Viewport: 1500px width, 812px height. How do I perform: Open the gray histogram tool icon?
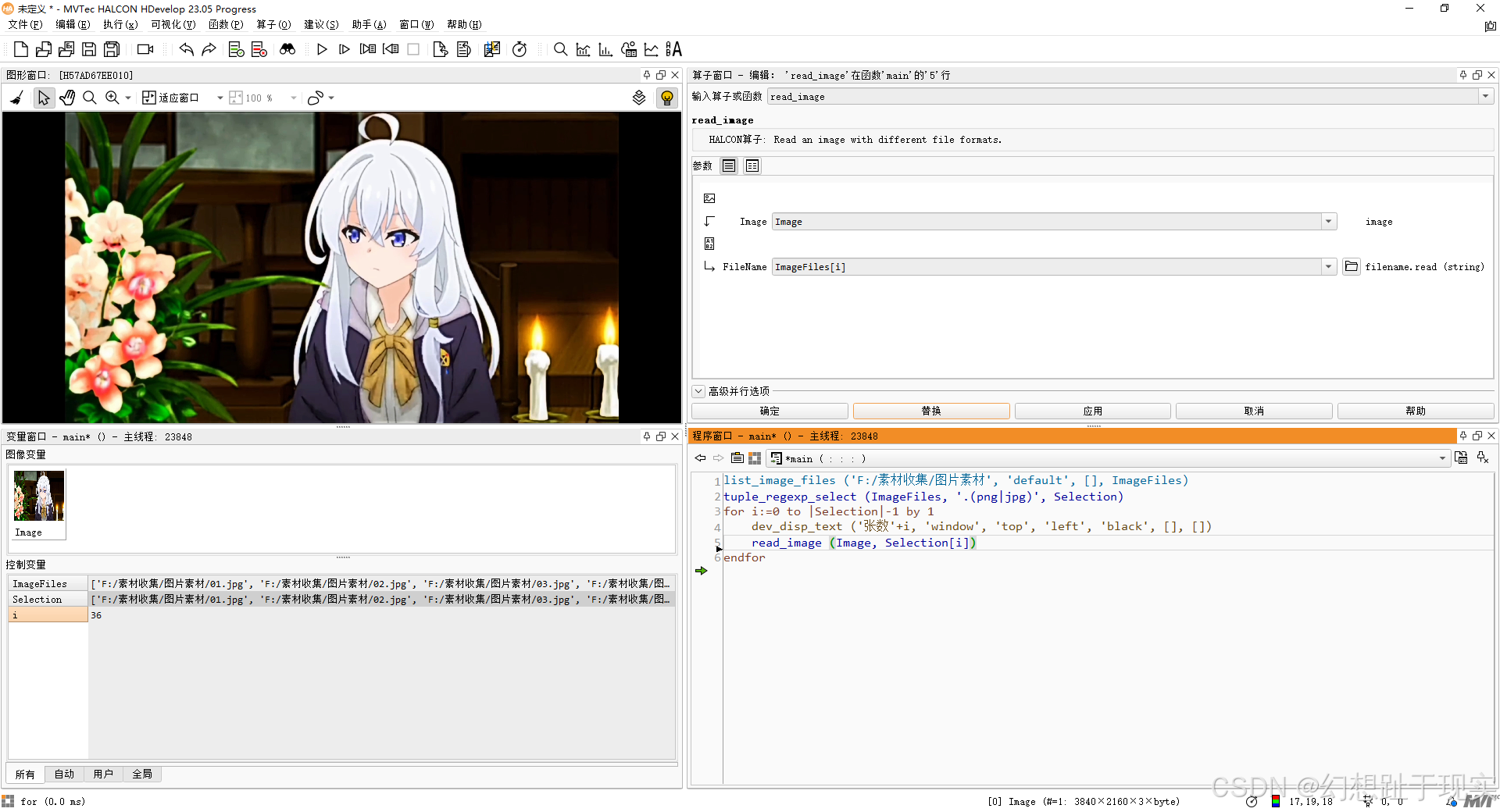pos(583,49)
